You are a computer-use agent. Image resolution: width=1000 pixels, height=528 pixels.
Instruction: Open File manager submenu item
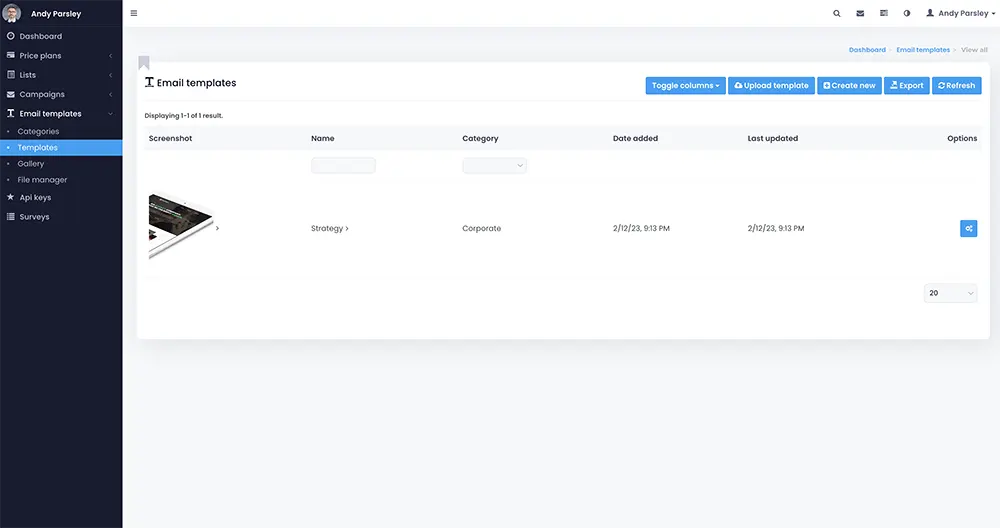pyautogui.click(x=61, y=180)
